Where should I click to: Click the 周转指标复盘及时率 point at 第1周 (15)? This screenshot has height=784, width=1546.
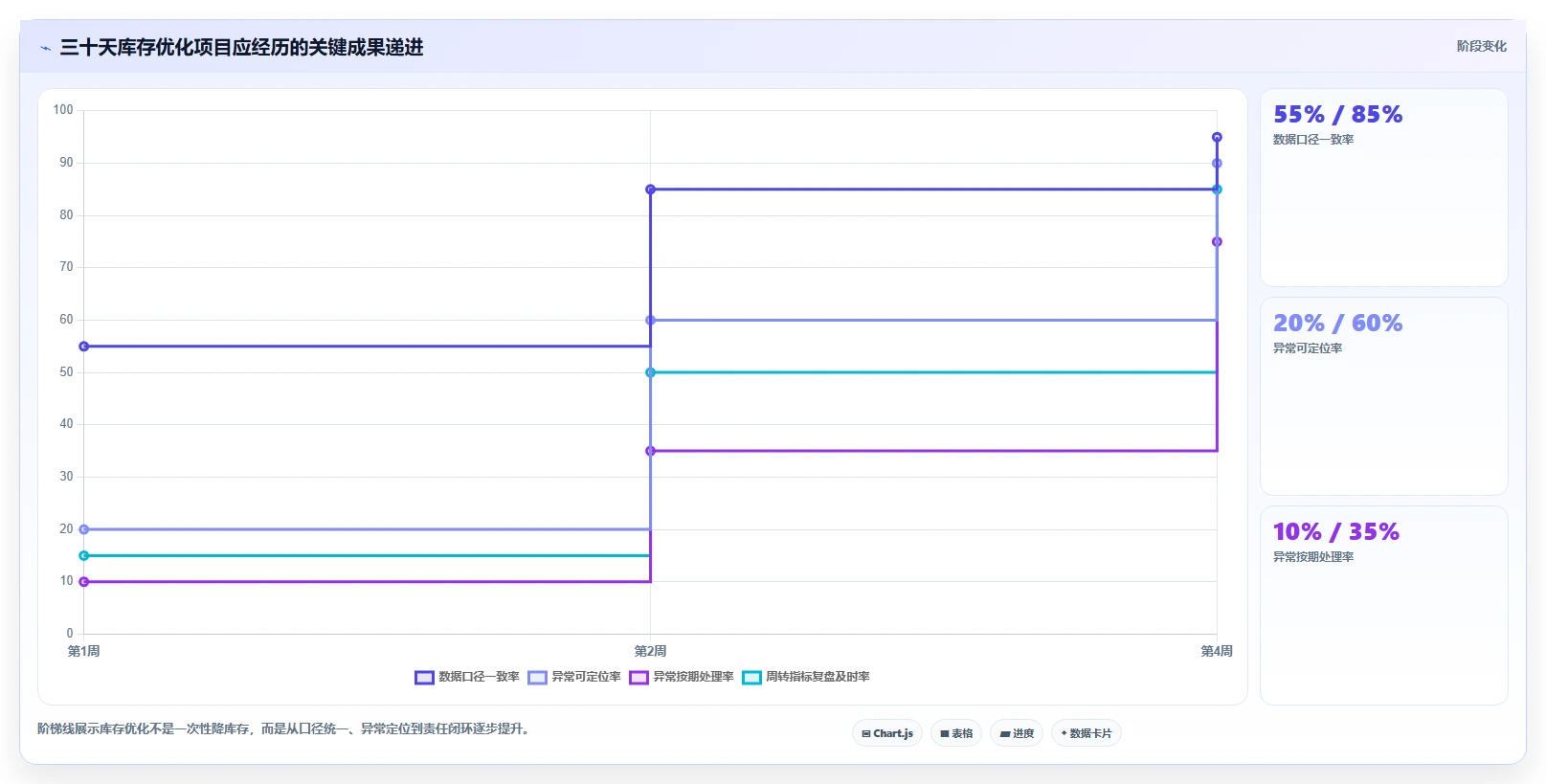[84, 555]
